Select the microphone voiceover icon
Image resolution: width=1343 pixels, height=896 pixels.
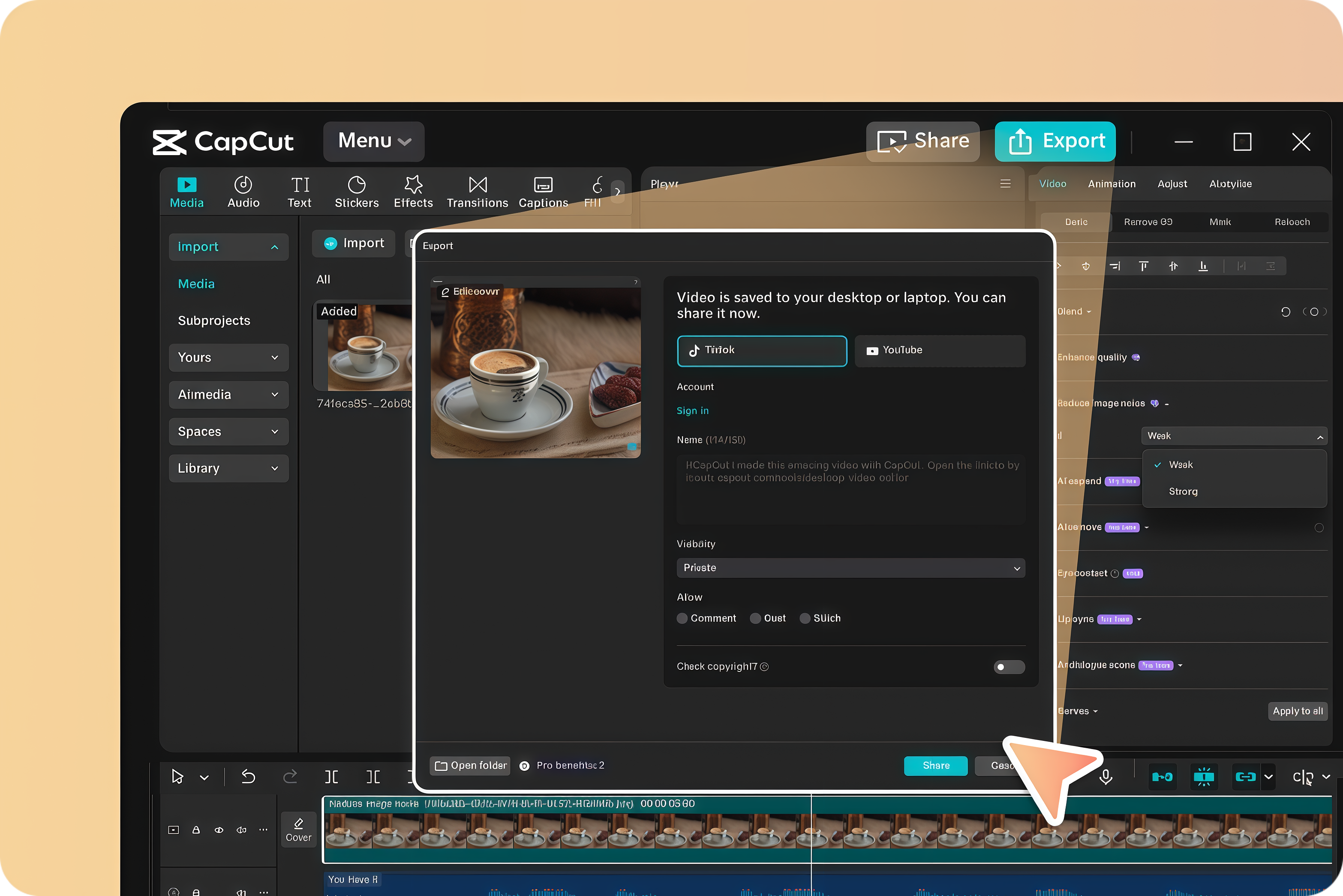tap(1106, 776)
